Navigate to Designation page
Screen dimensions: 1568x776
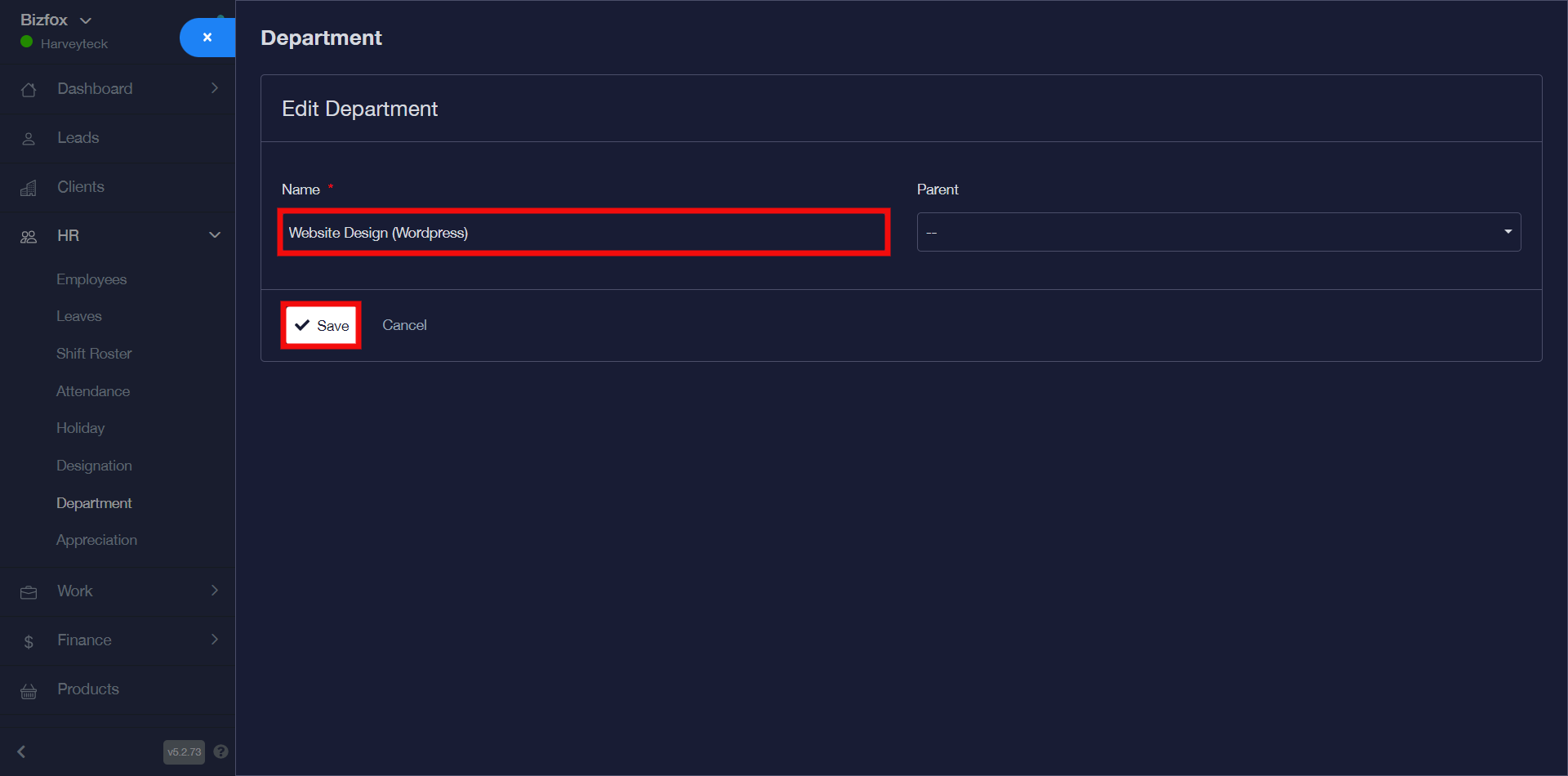pyautogui.click(x=94, y=466)
